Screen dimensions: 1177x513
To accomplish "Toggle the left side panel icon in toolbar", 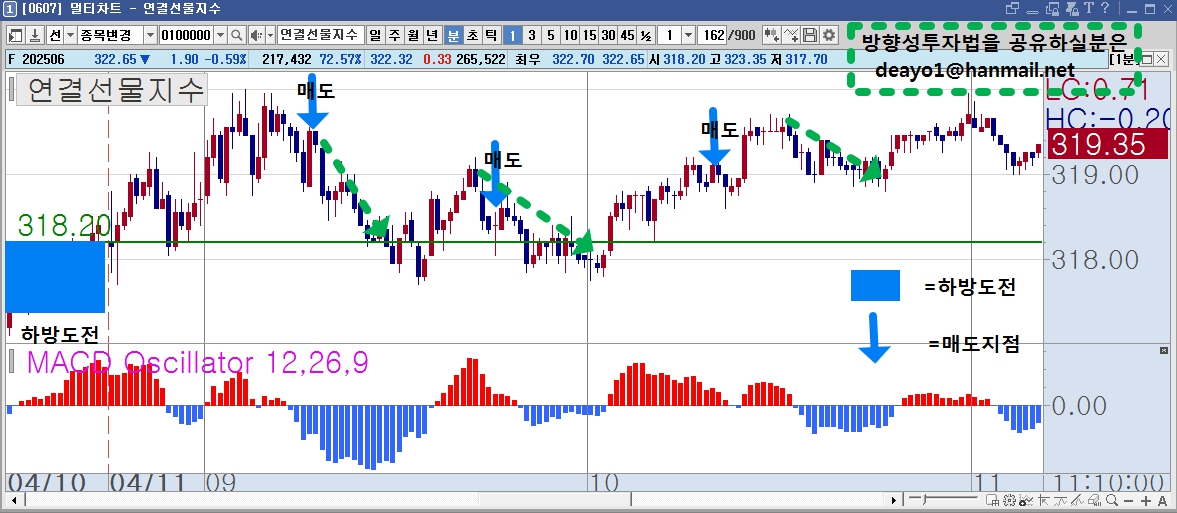I will pyautogui.click(x=15, y=35).
